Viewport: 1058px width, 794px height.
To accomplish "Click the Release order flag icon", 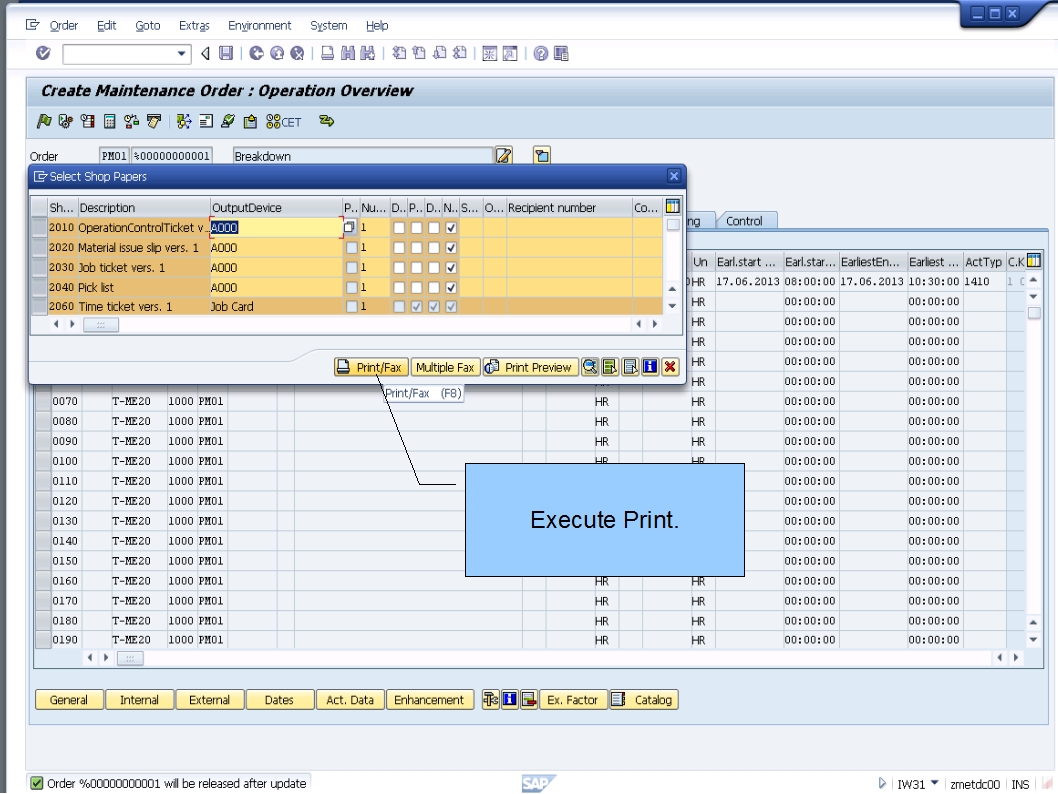I will [x=44, y=118].
